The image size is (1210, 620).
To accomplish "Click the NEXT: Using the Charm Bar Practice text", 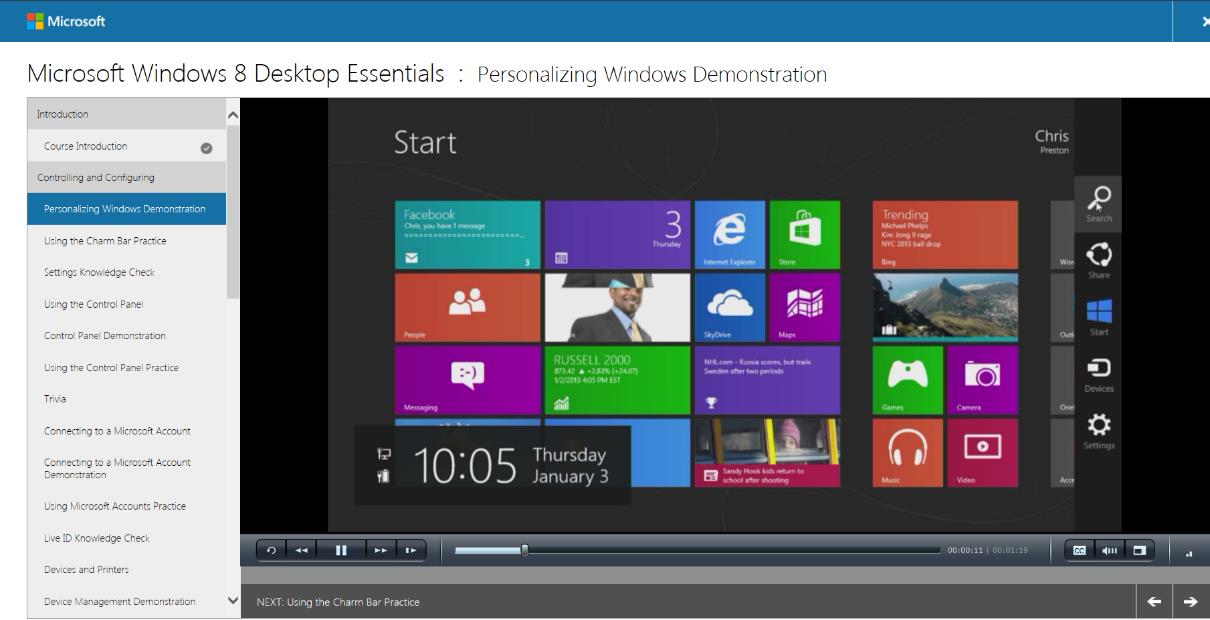I will pos(338,602).
